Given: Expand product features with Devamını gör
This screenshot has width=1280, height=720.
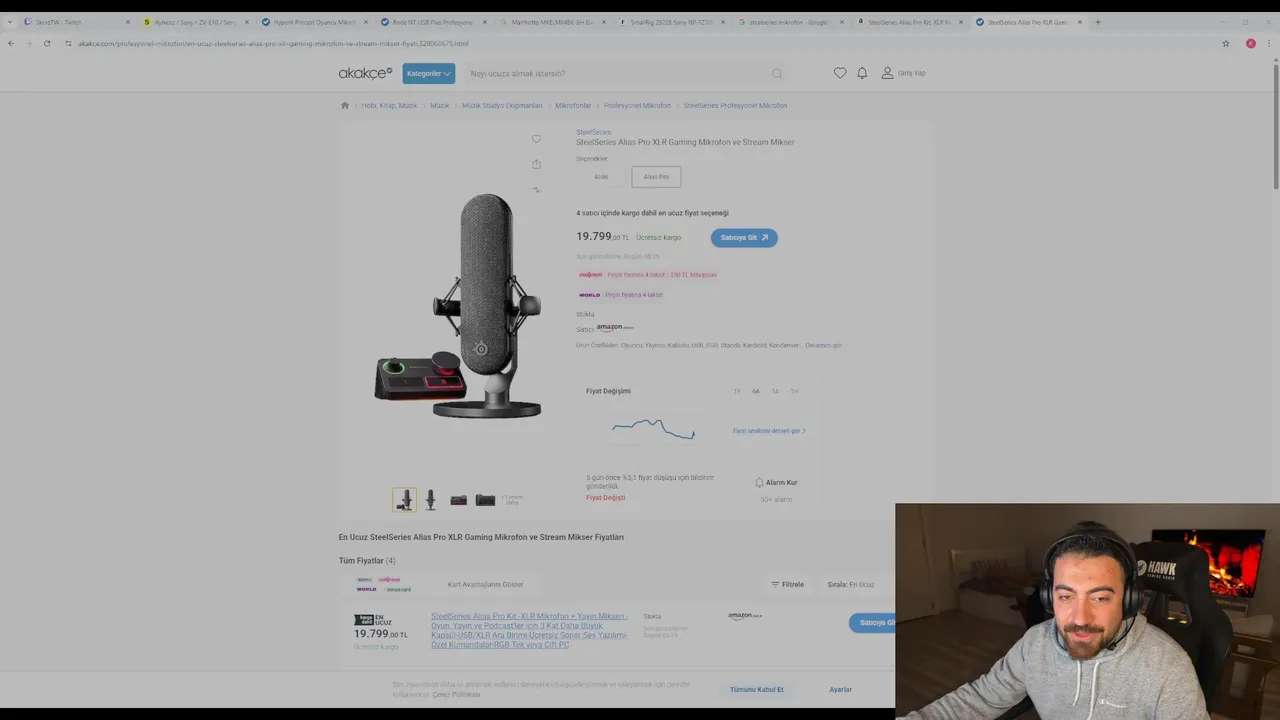Looking at the screenshot, I should pyautogui.click(x=824, y=345).
